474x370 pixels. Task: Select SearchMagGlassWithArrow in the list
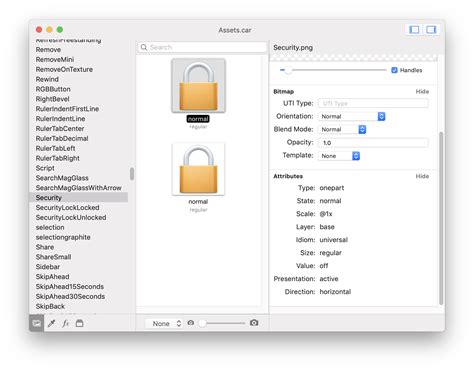pos(79,188)
